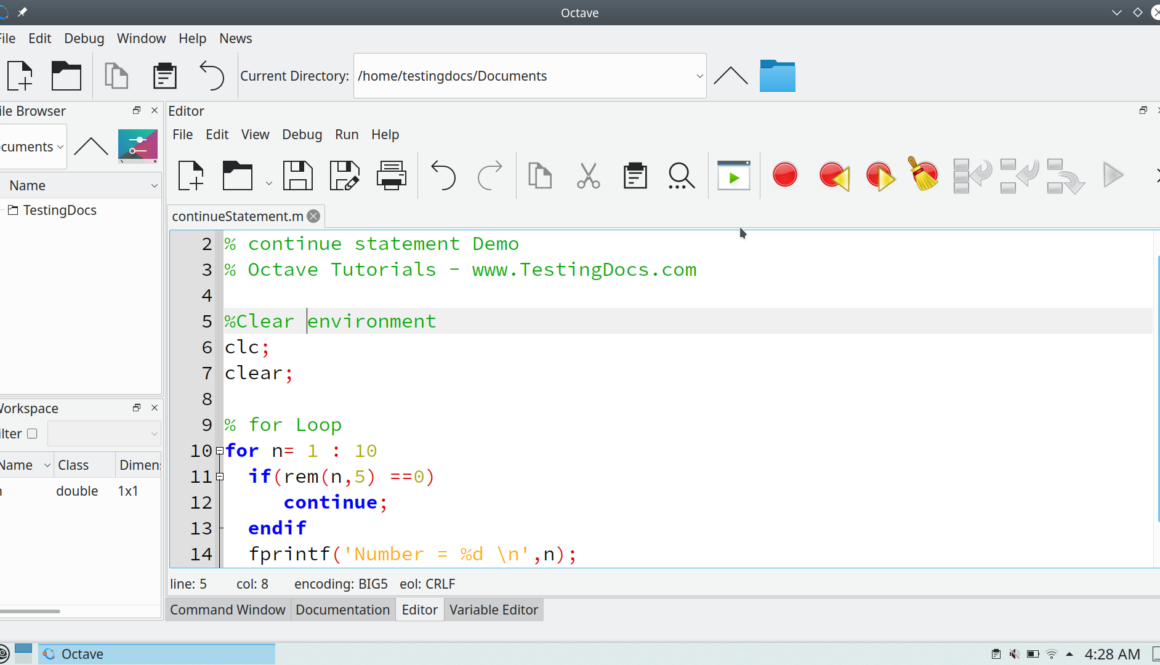This screenshot has width=1160, height=665.
Task: Open the Editor Run menu
Action: [346, 135]
